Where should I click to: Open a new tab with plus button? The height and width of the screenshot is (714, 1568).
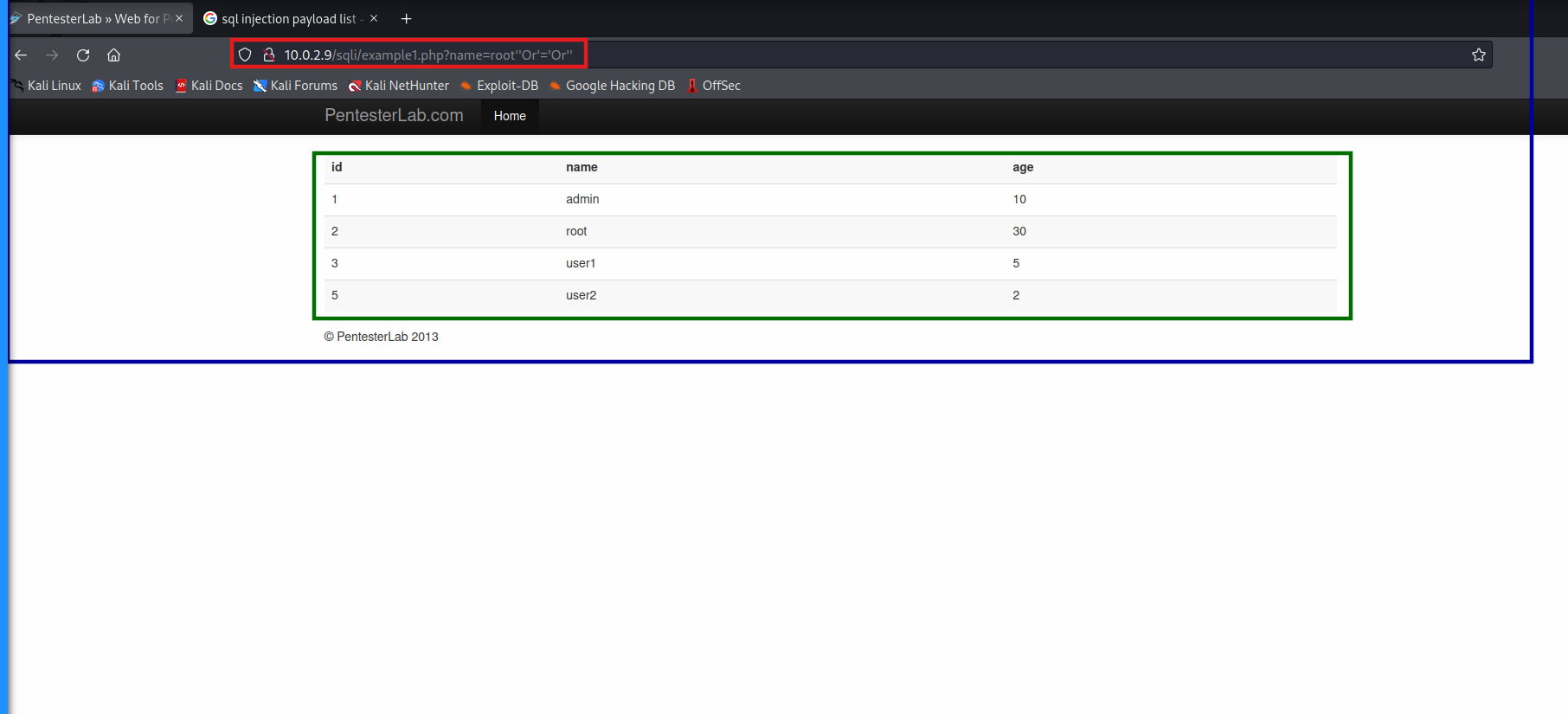click(x=406, y=18)
